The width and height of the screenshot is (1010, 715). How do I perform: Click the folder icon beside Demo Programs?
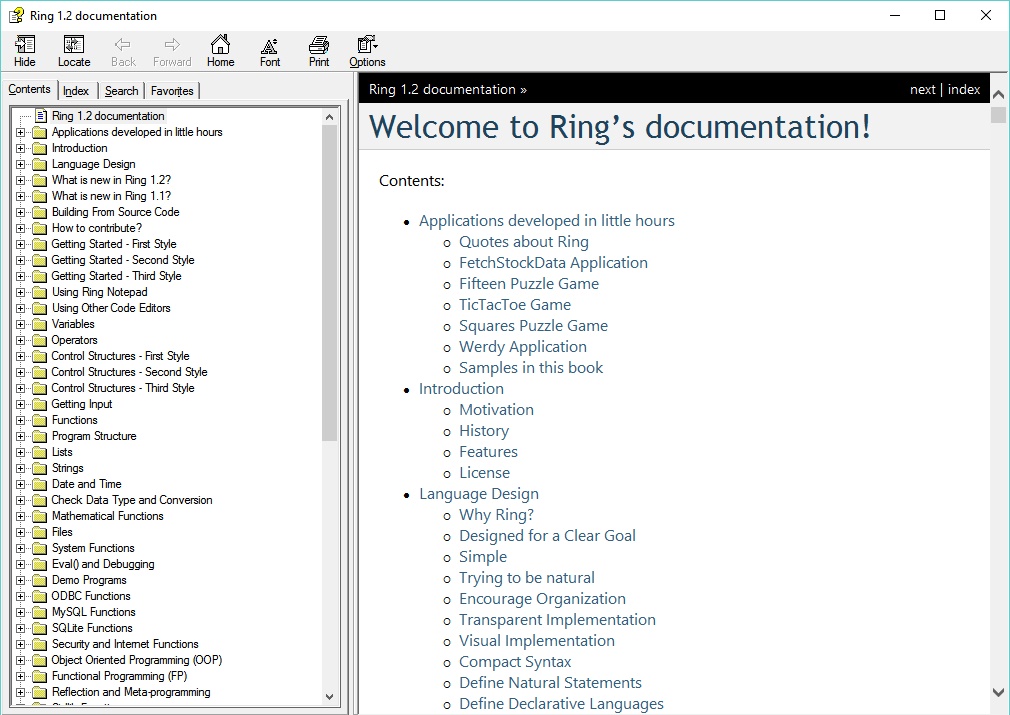point(40,580)
